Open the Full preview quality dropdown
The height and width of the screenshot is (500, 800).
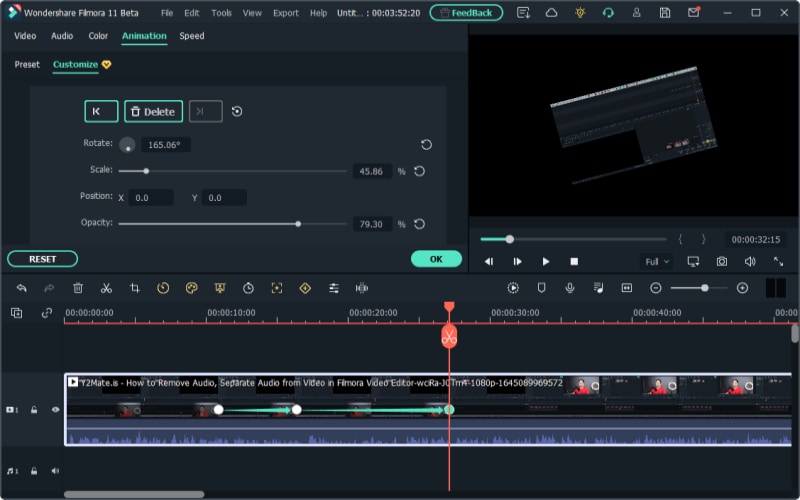coord(656,262)
